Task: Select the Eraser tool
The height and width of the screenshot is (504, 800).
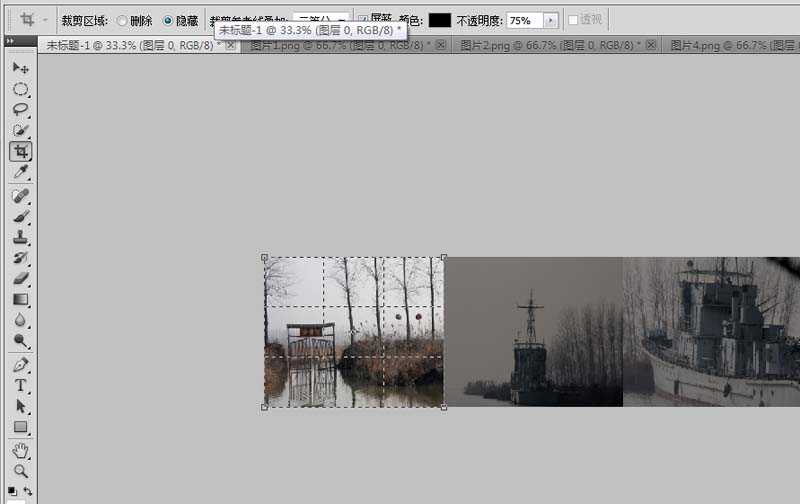Action: (20, 279)
